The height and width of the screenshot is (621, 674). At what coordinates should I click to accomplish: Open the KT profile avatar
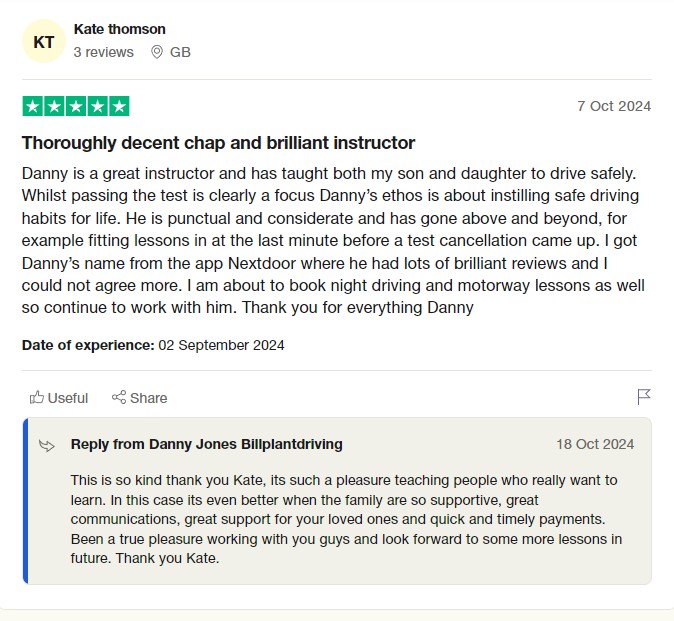pos(44,42)
